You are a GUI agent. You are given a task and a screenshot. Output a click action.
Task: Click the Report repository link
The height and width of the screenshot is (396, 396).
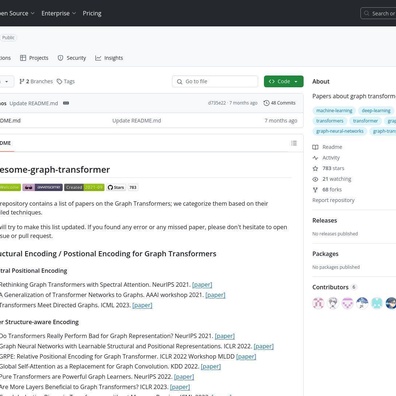333,200
